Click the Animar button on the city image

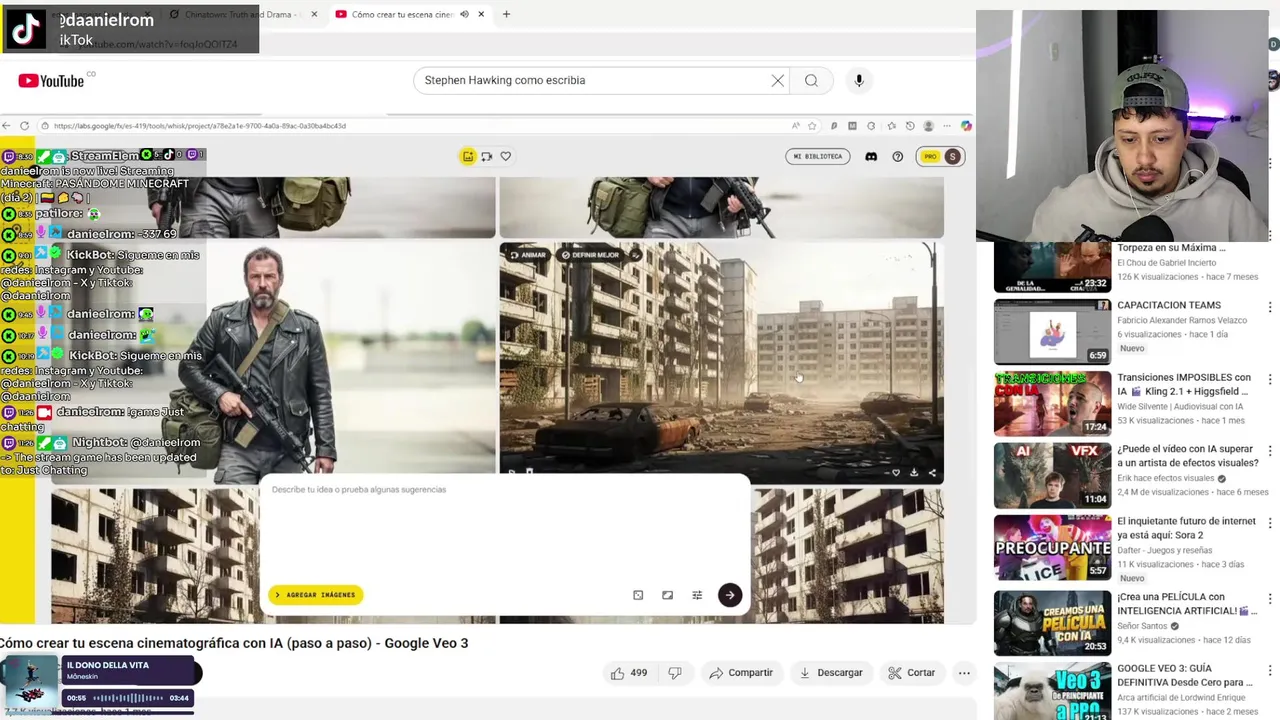(x=528, y=255)
